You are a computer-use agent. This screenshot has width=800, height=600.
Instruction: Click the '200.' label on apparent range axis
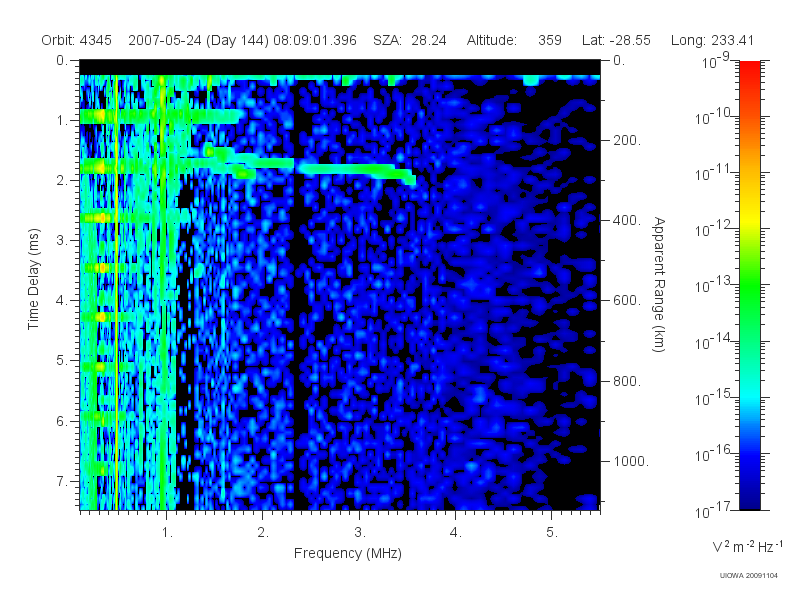tap(627, 140)
